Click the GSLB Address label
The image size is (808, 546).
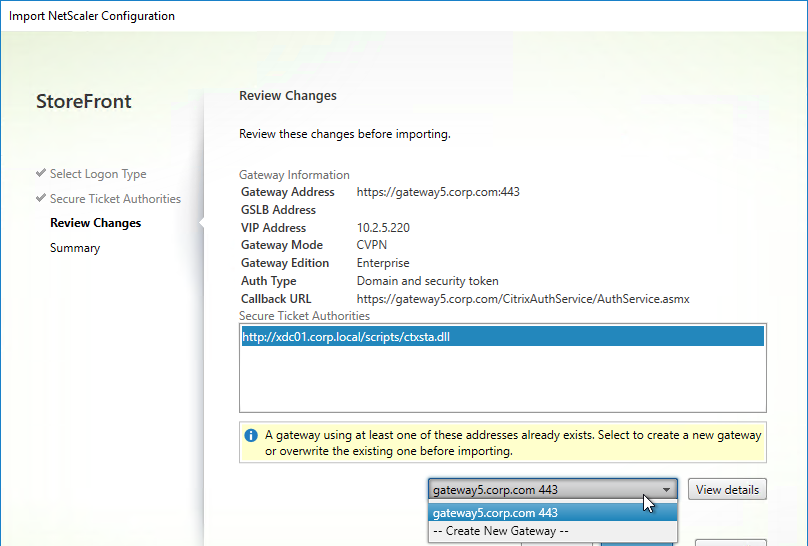point(278,210)
